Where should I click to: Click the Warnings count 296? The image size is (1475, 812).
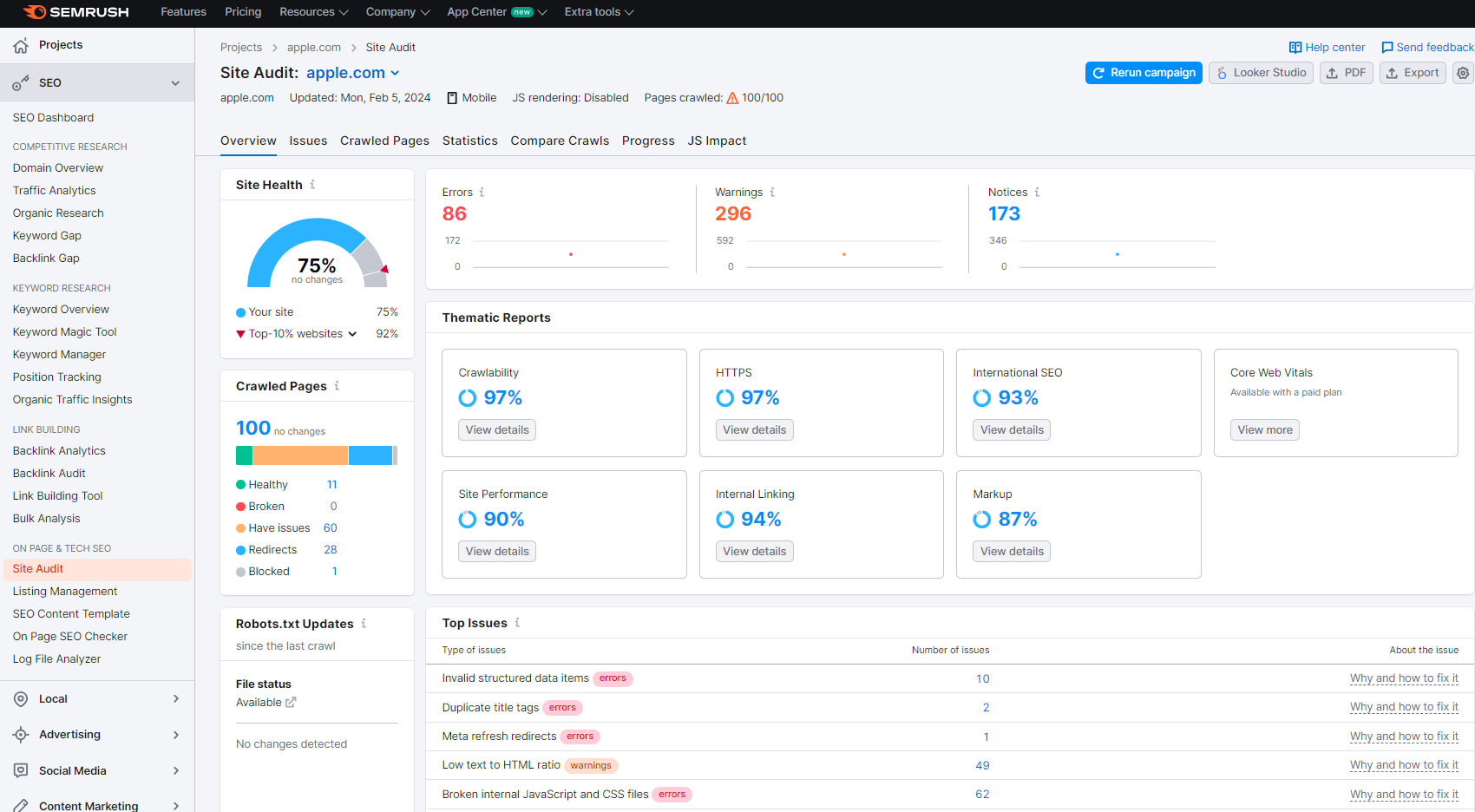(x=733, y=214)
